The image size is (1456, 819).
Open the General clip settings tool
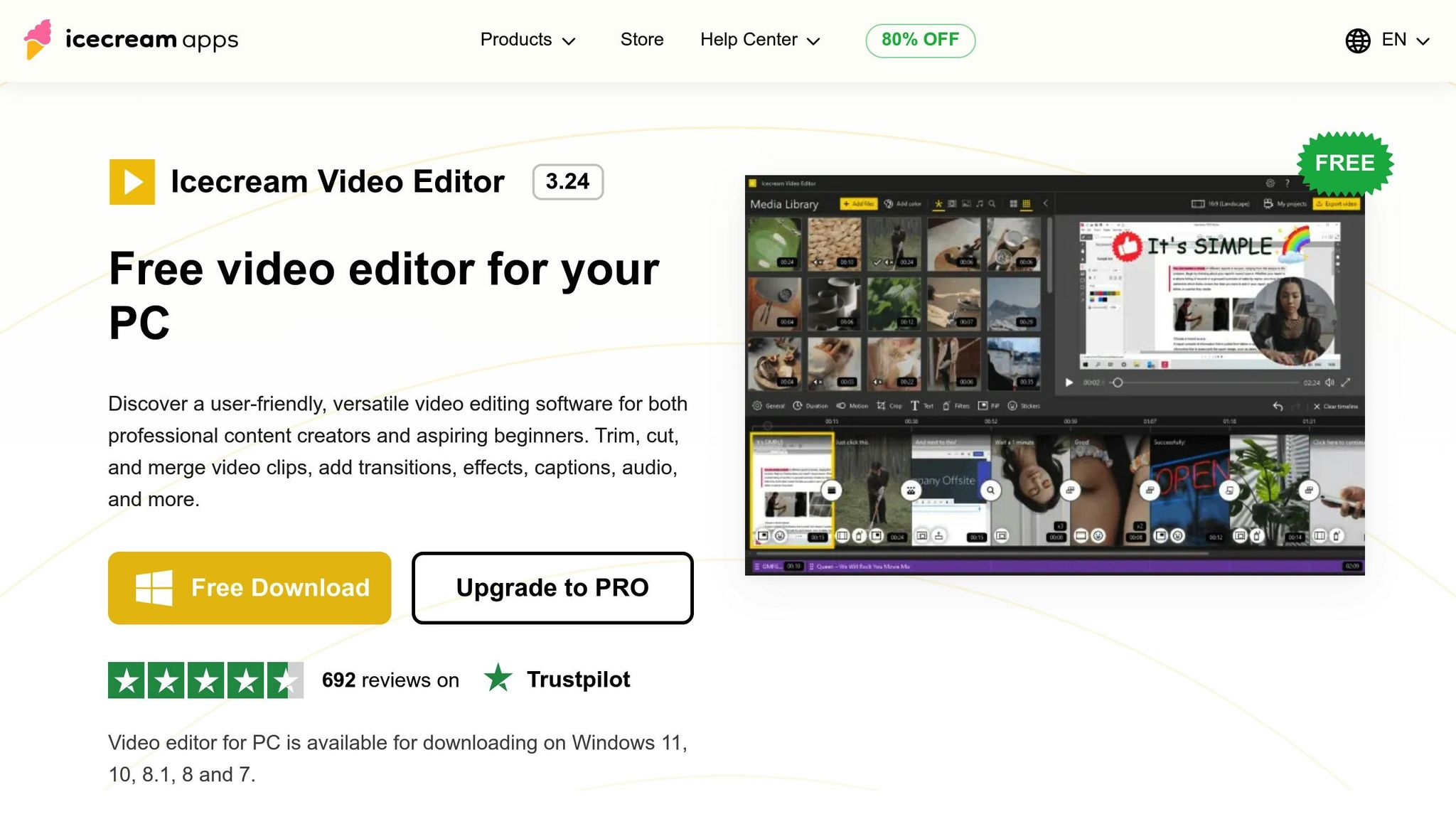769,406
